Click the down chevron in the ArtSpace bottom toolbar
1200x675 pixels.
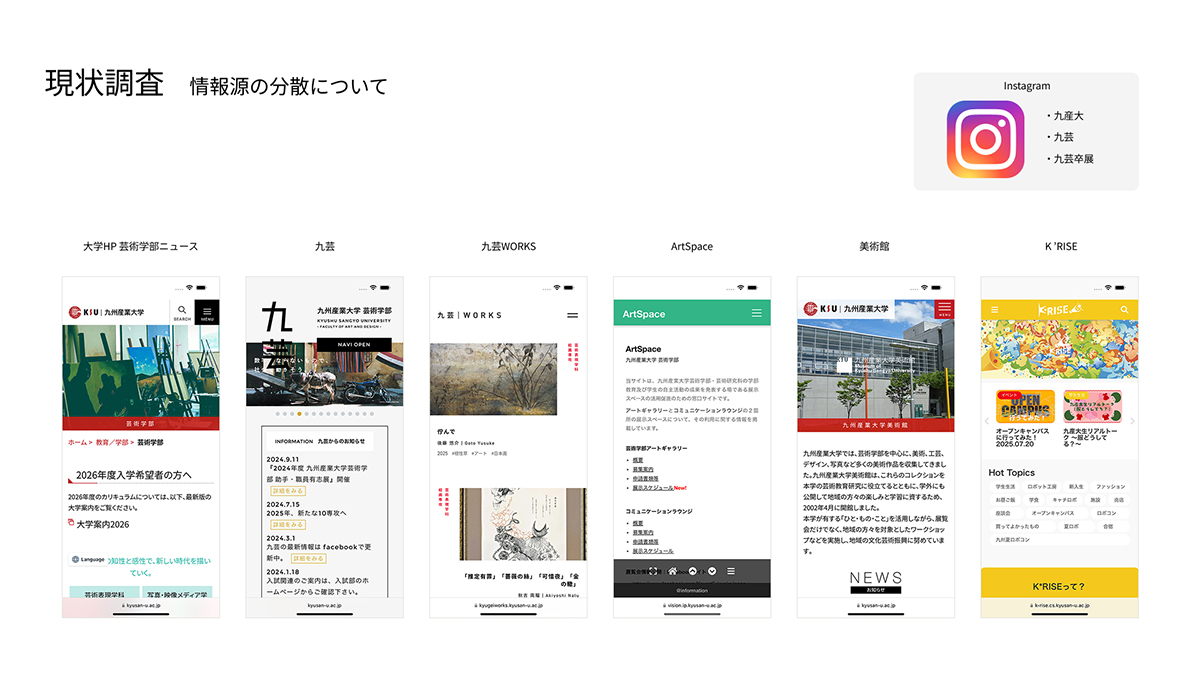click(712, 571)
